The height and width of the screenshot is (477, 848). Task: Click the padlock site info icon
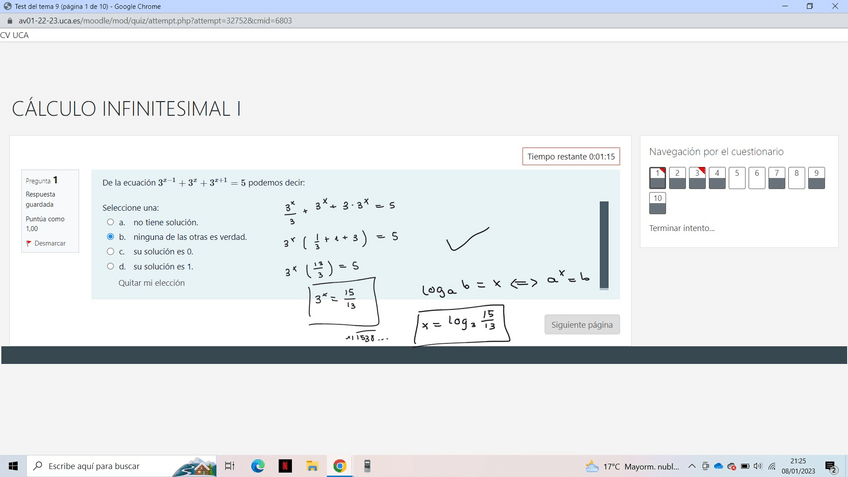click(x=9, y=21)
